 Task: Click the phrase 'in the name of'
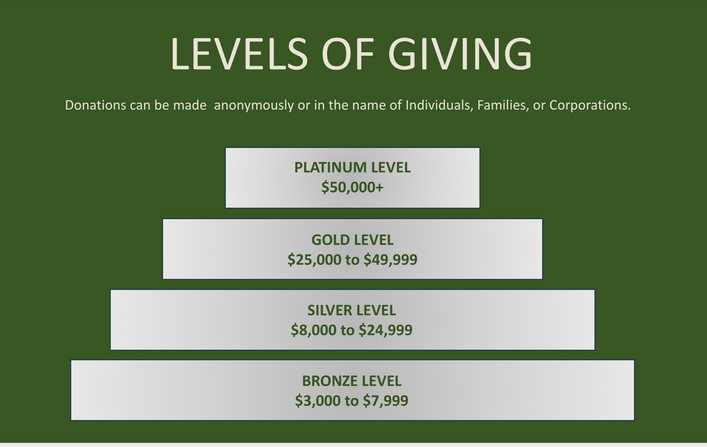click(358, 105)
